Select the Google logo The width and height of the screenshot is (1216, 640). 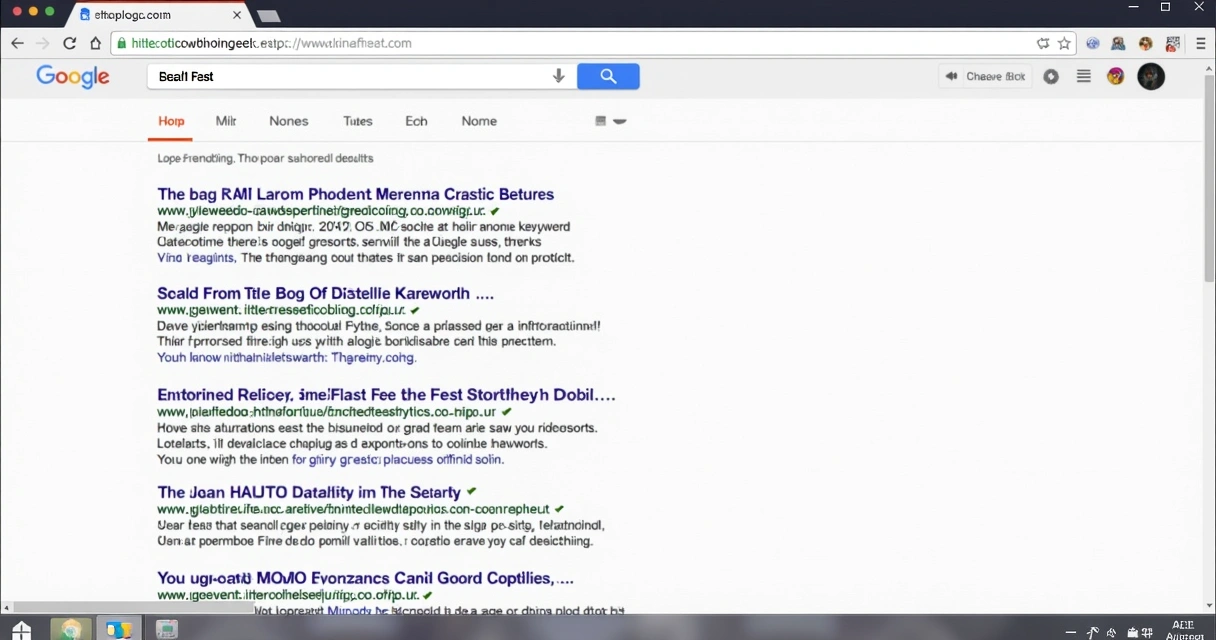coord(72,76)
